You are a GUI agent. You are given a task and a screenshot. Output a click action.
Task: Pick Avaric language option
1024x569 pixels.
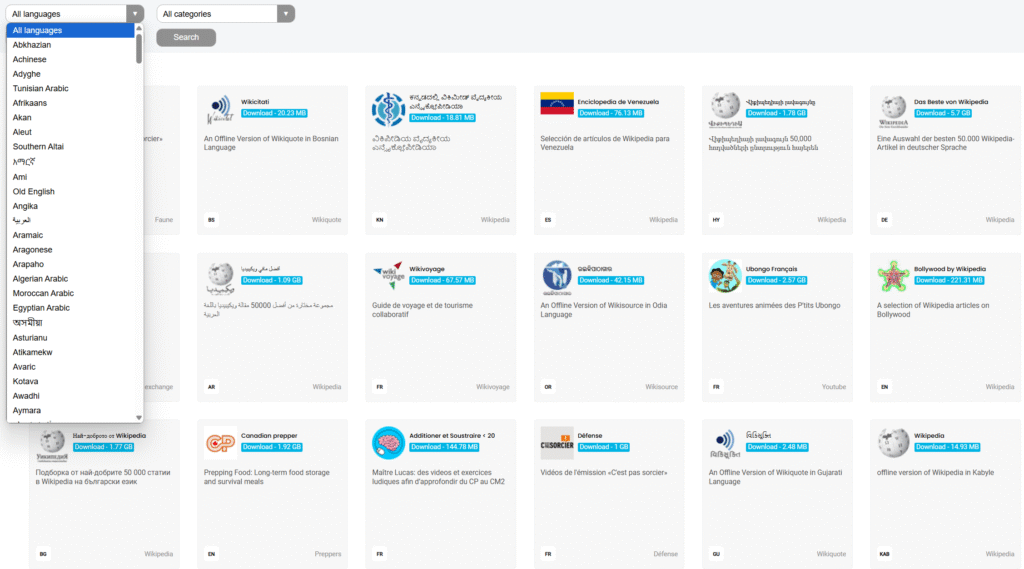click(x=71, y=367)
